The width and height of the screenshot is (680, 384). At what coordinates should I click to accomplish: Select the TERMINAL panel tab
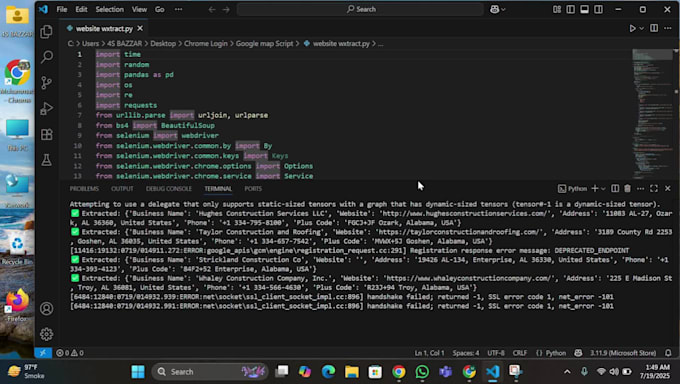point(218,189)
